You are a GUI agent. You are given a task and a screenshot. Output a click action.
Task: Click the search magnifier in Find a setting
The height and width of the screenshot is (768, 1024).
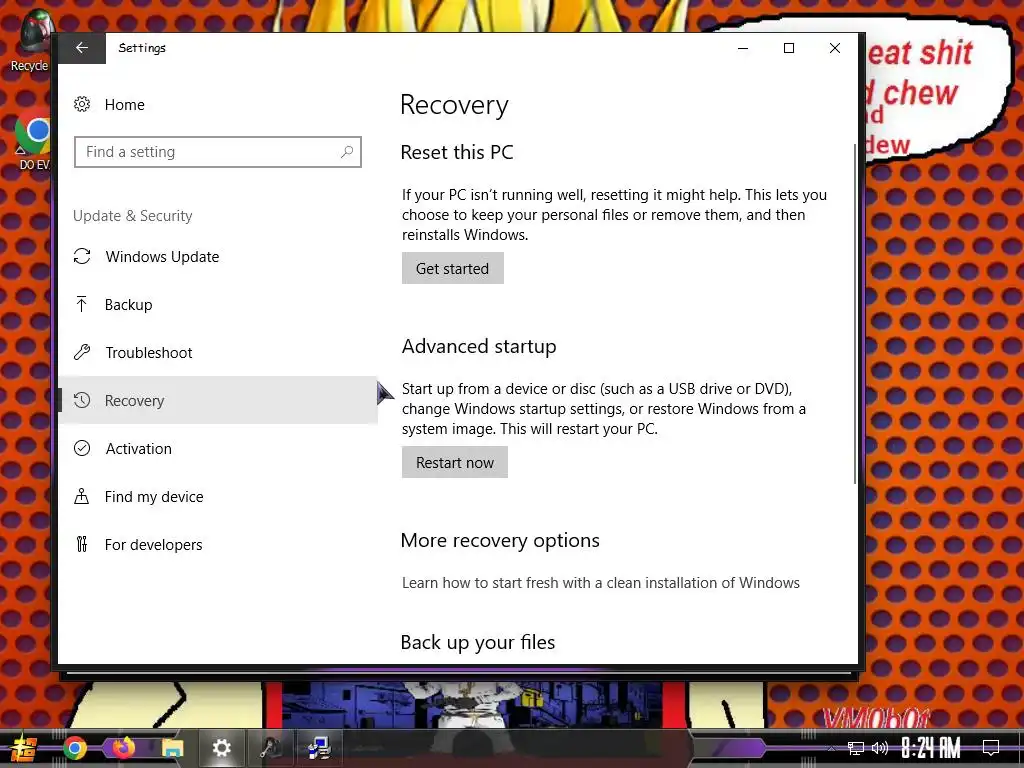point(347,152)
